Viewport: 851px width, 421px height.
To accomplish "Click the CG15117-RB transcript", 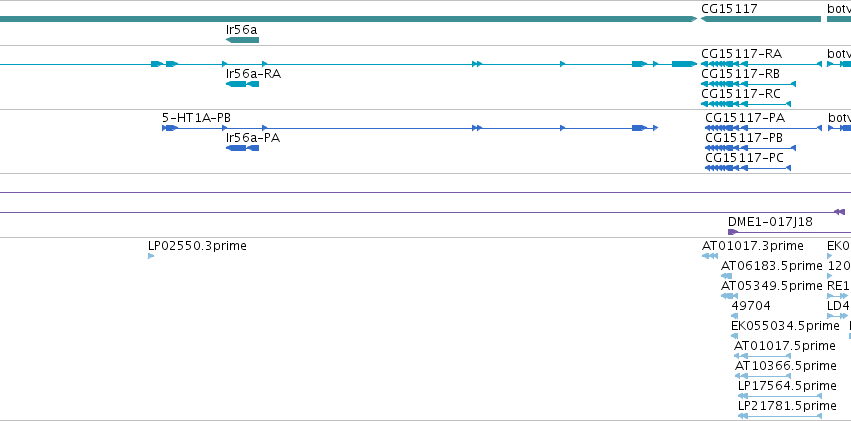I will (748, 84).
